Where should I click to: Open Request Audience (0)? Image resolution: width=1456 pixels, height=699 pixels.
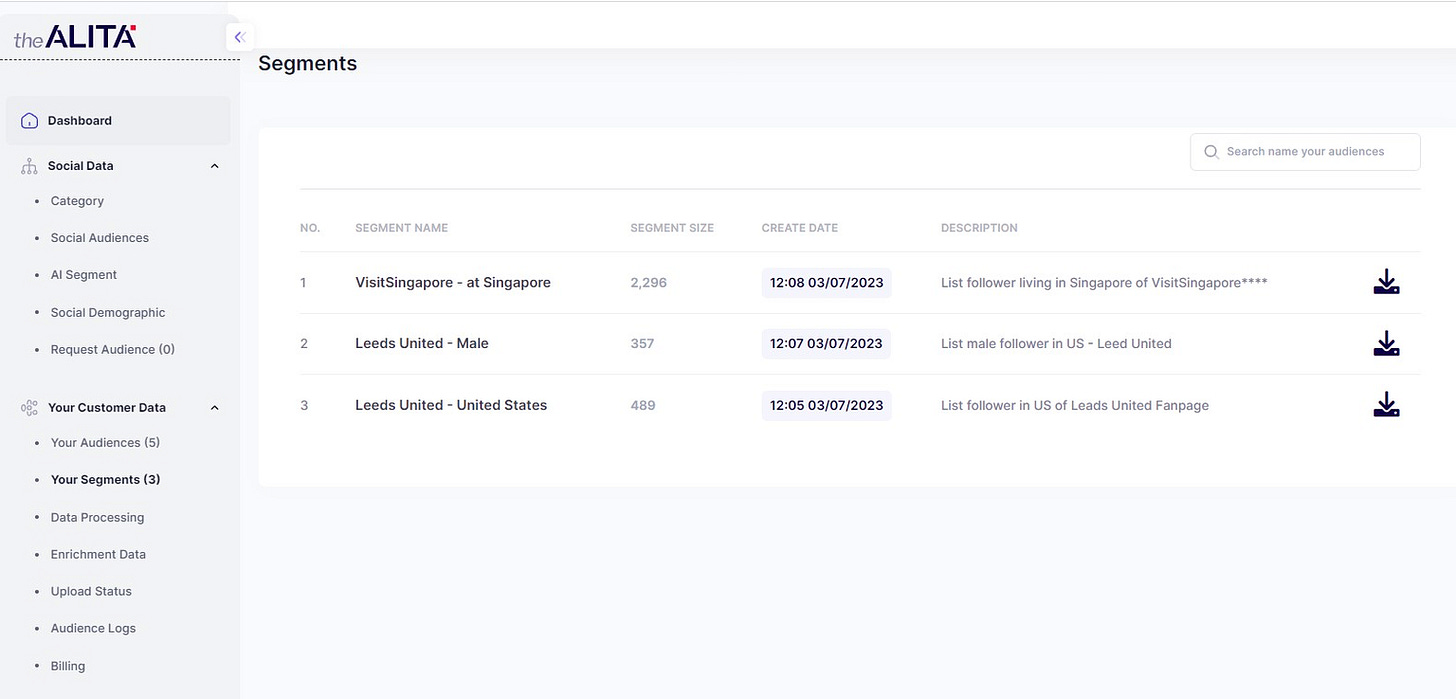pos(113,350)
